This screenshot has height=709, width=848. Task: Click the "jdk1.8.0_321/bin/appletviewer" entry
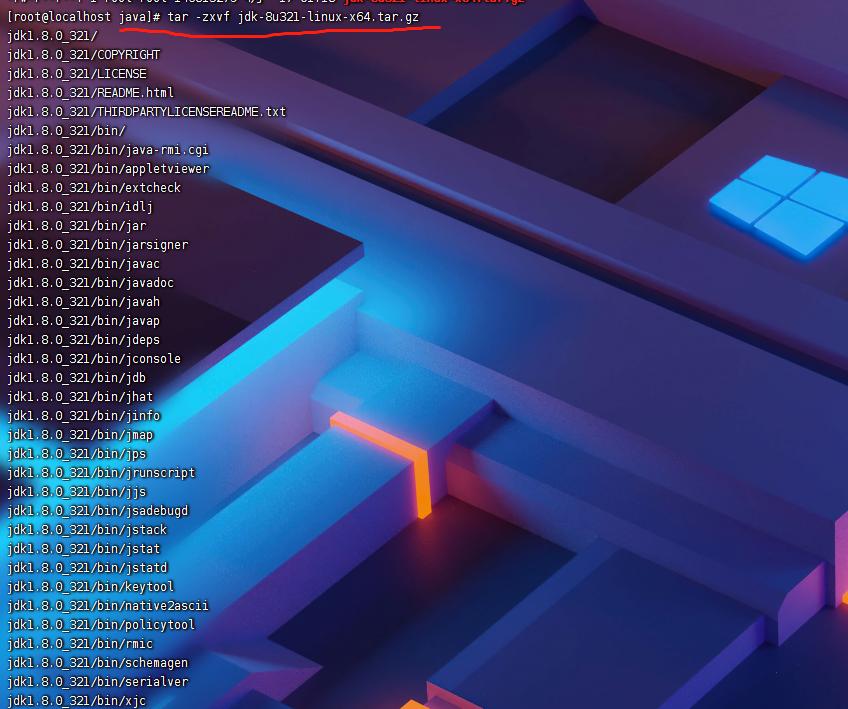tap(108, 169)
